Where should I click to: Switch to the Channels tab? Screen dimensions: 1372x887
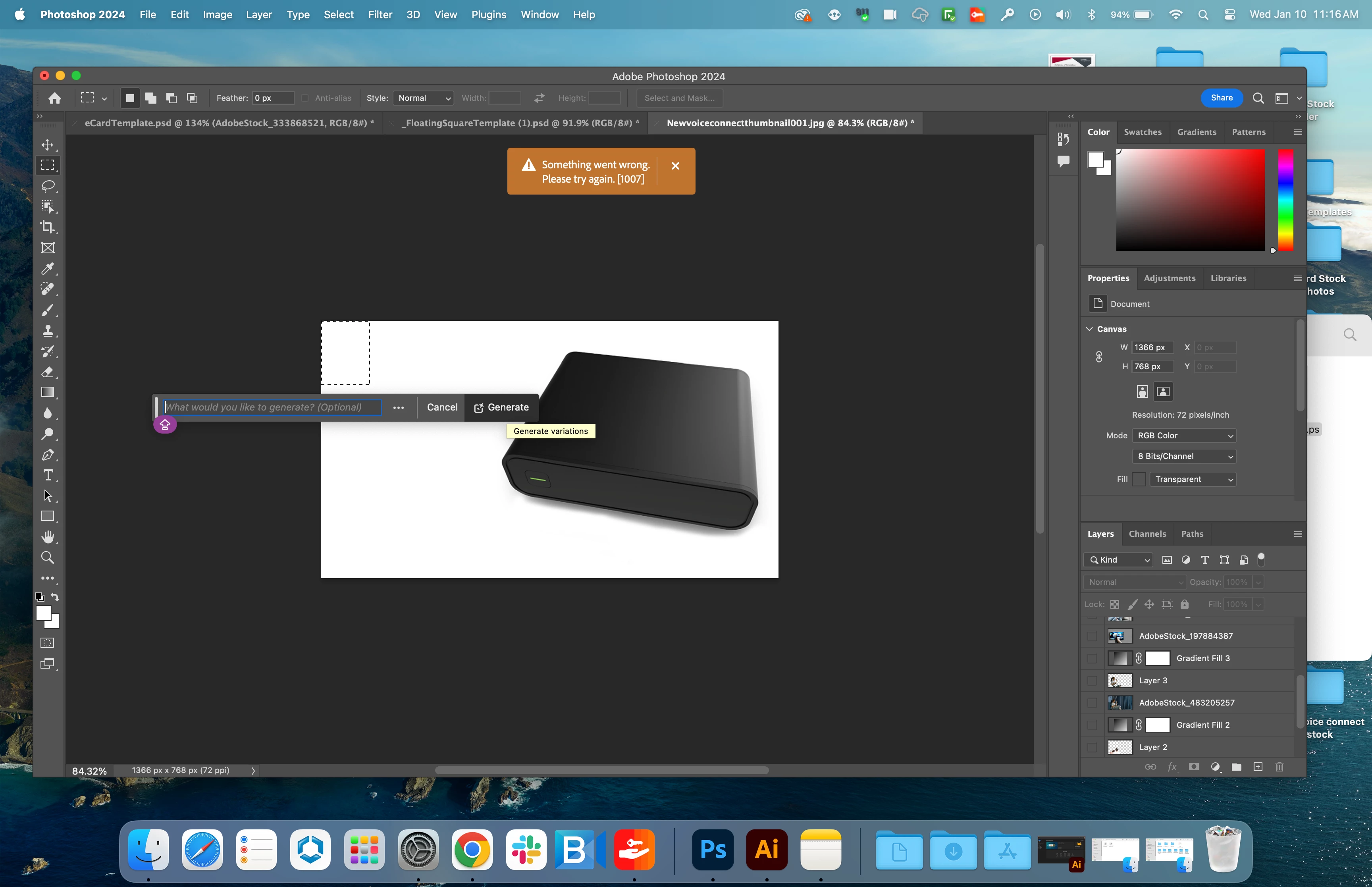1147,534
